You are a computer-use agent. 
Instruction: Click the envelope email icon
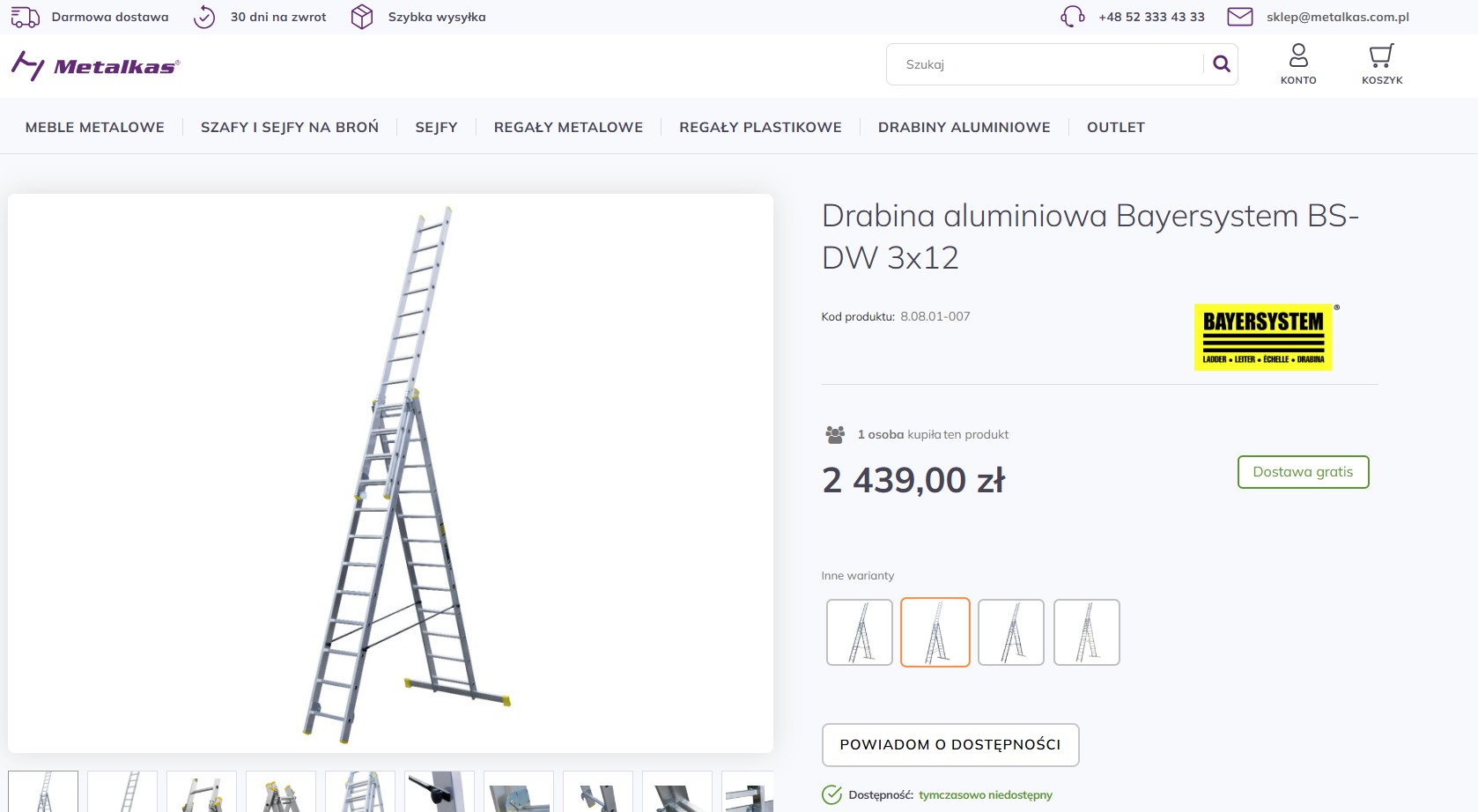(x=1240, y=17)
